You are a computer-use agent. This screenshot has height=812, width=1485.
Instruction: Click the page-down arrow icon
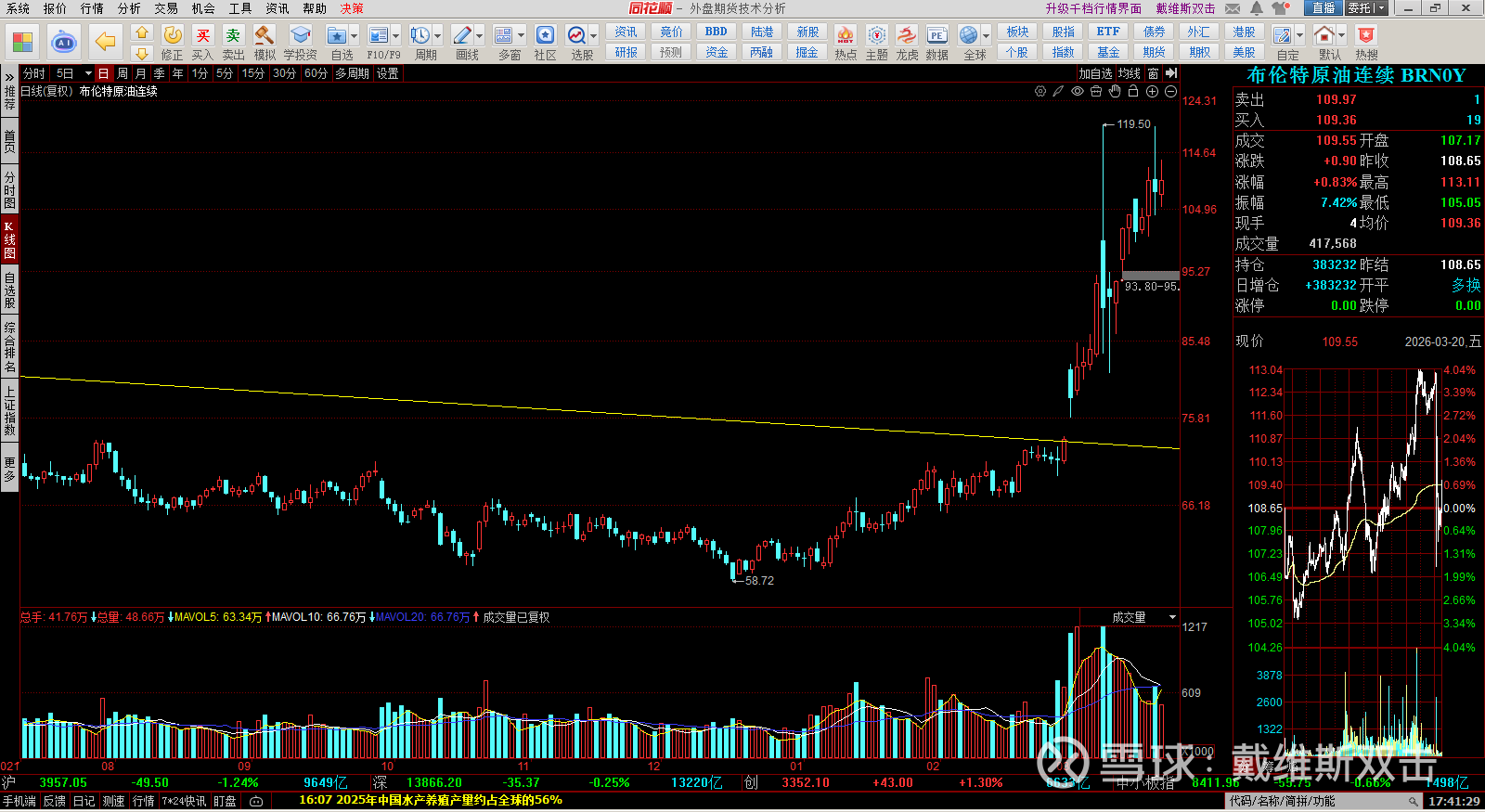click(141, 53)
